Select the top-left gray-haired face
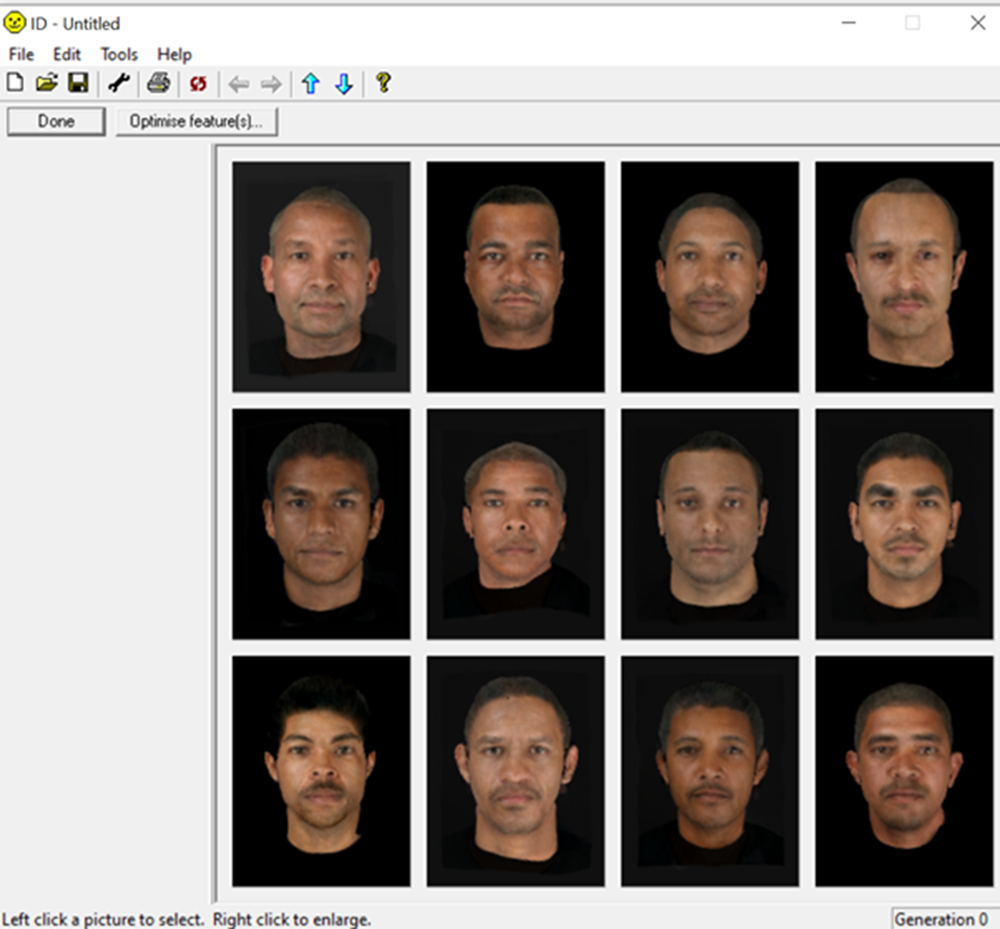The width and height of the screenshot is (1000, 929). tap(319, 276)
